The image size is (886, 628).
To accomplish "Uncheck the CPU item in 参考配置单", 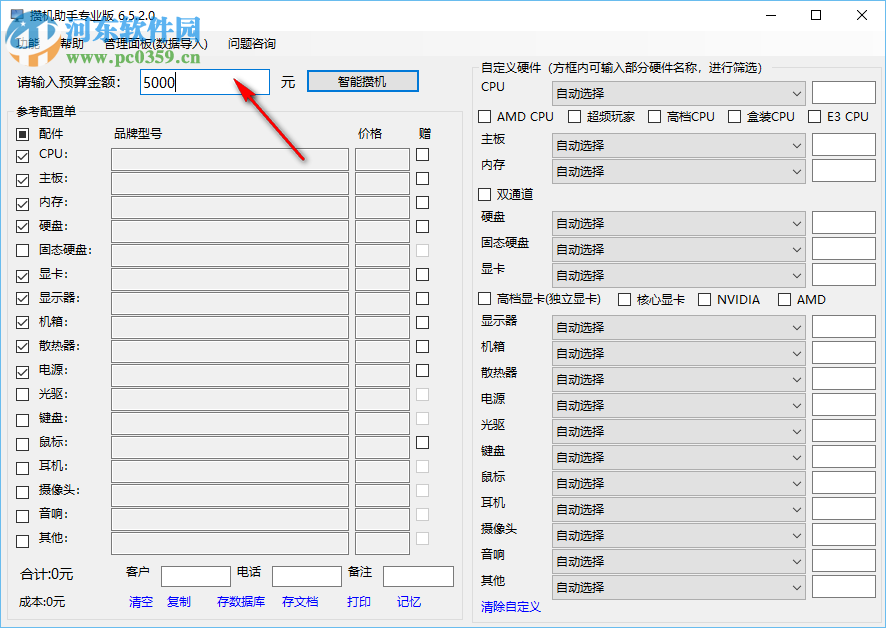I will pyautogui.click(x=22, y=155).
